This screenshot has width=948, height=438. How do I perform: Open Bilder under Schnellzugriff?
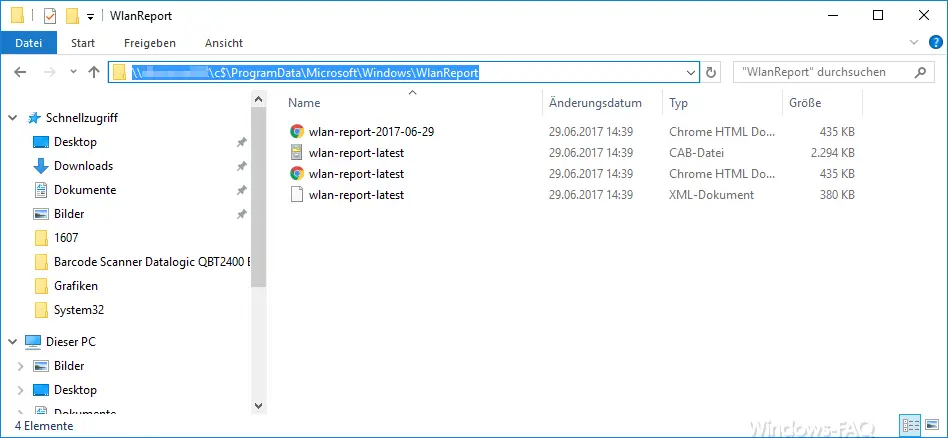(x=69, y=214)
